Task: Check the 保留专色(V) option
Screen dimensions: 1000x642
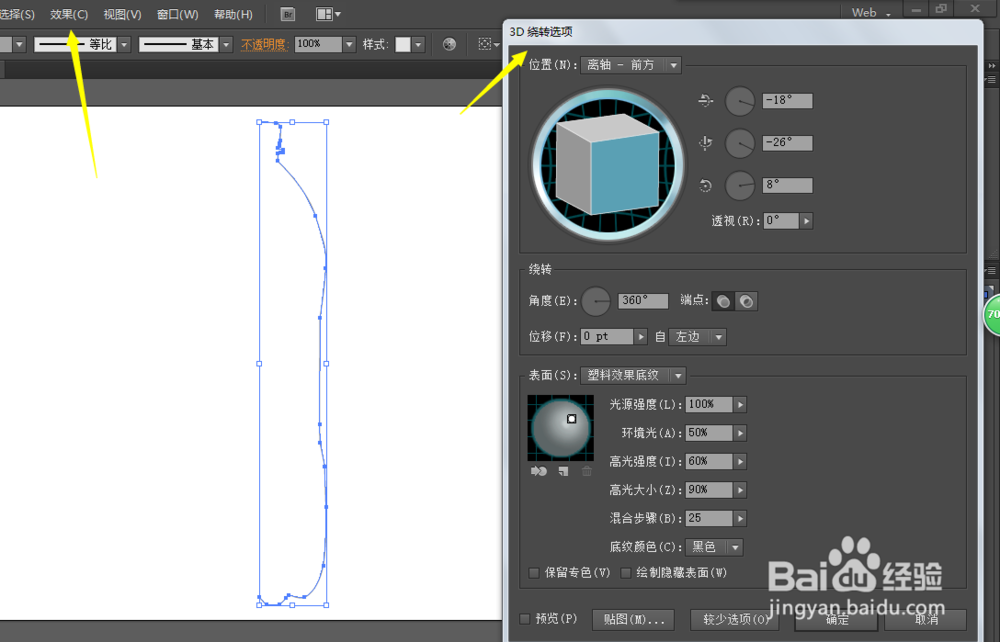Action: point(533,572)
